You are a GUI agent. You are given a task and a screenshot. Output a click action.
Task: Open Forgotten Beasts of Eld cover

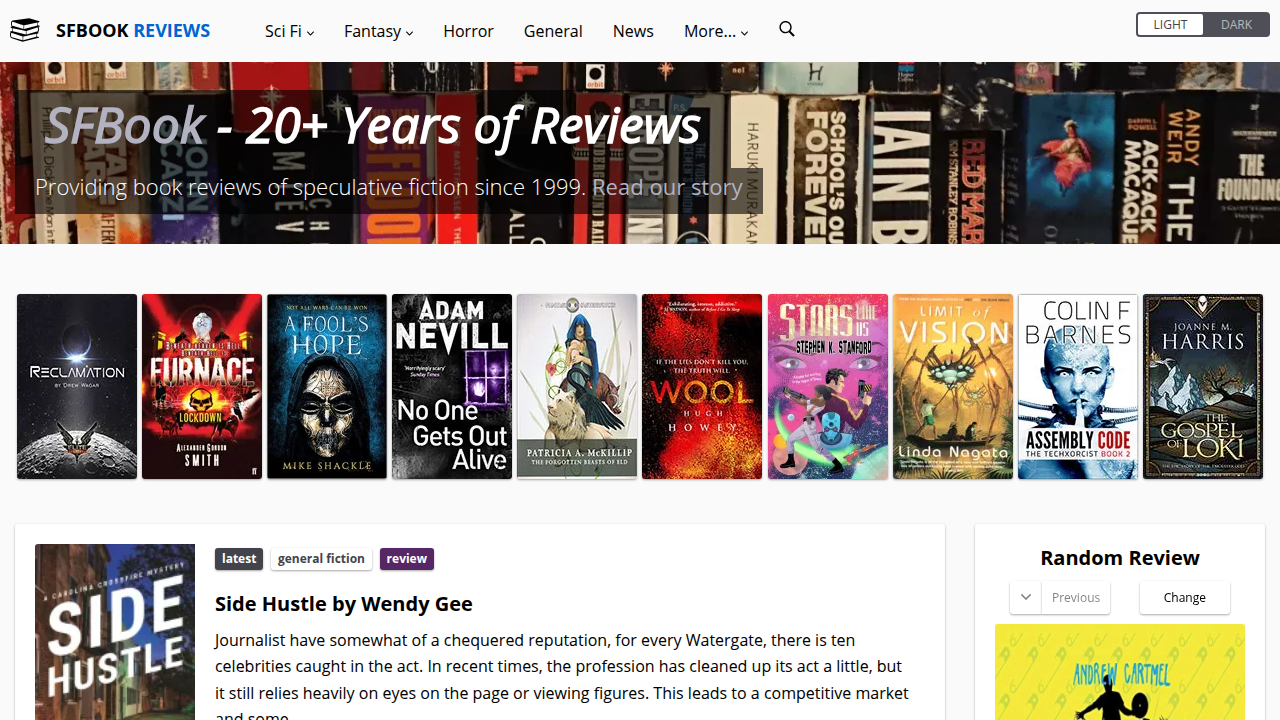click(x=577, y=386)
